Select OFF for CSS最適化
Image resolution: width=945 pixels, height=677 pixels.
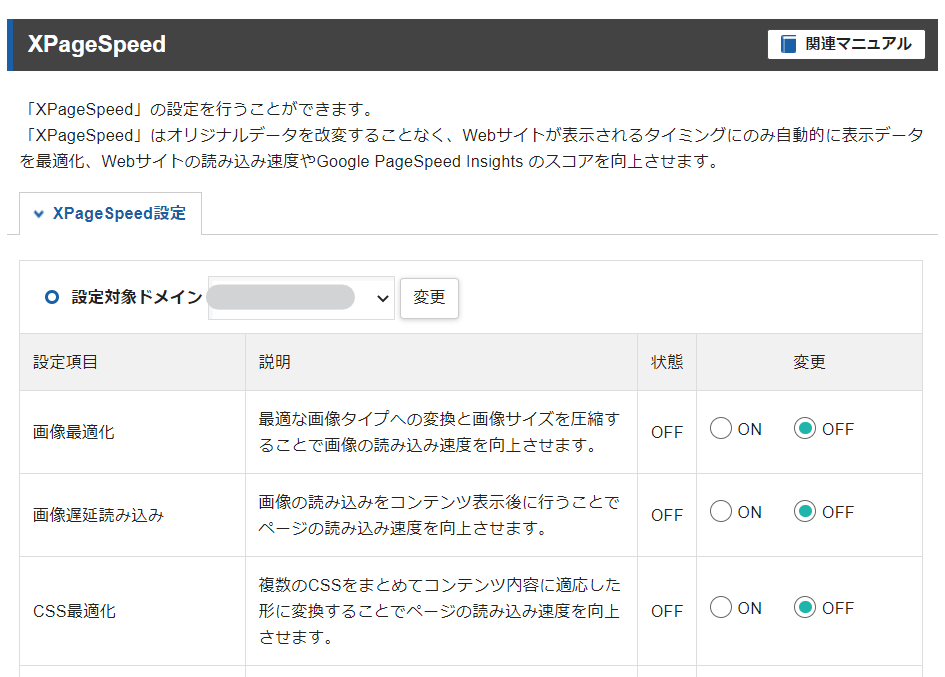pyautogui.click(x=805, y=607)
